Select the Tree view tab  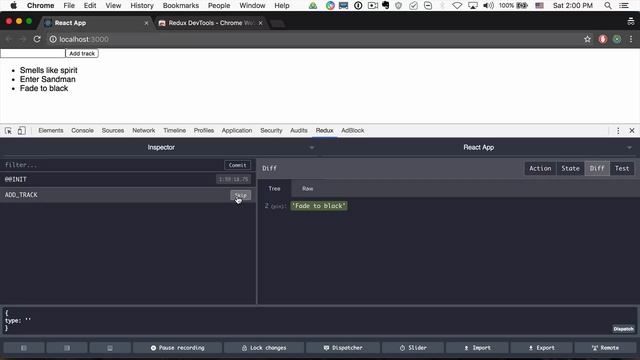[274, 189]
